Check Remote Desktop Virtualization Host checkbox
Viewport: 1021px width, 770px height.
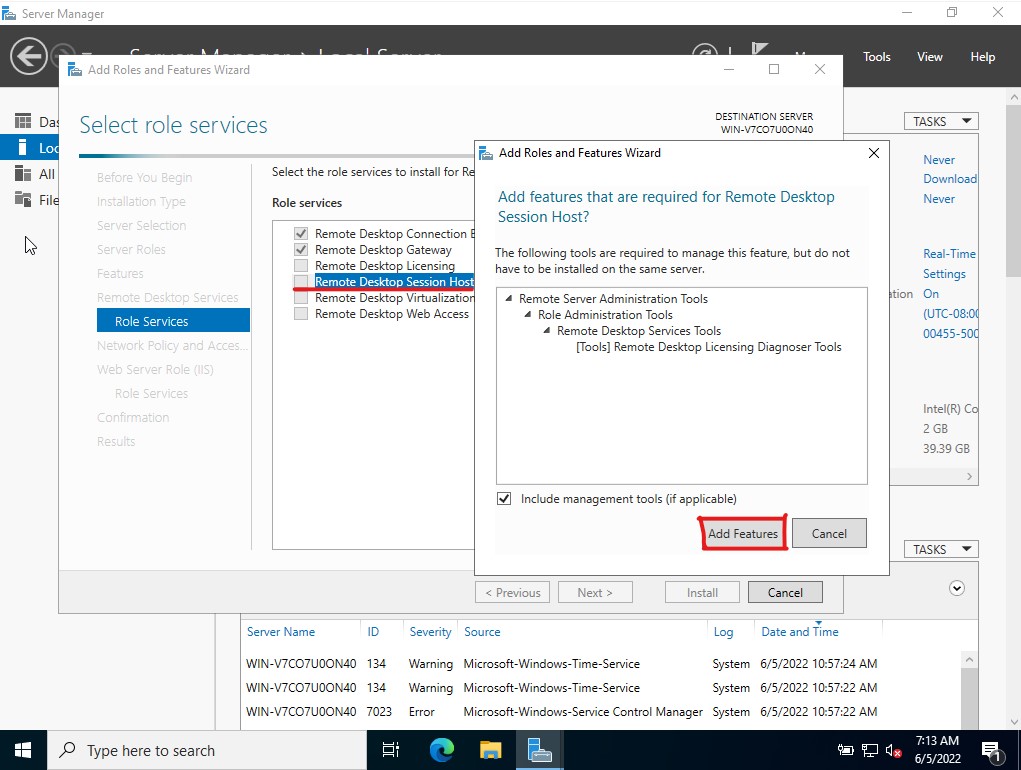301,297
